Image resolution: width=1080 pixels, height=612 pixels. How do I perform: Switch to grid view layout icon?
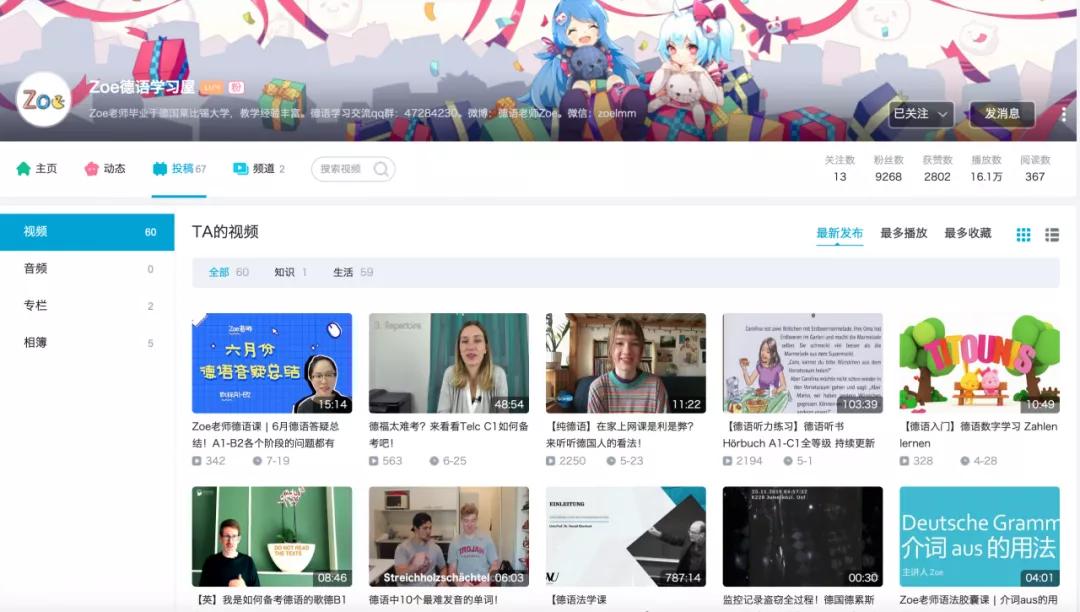click(x=1022, y=234)
